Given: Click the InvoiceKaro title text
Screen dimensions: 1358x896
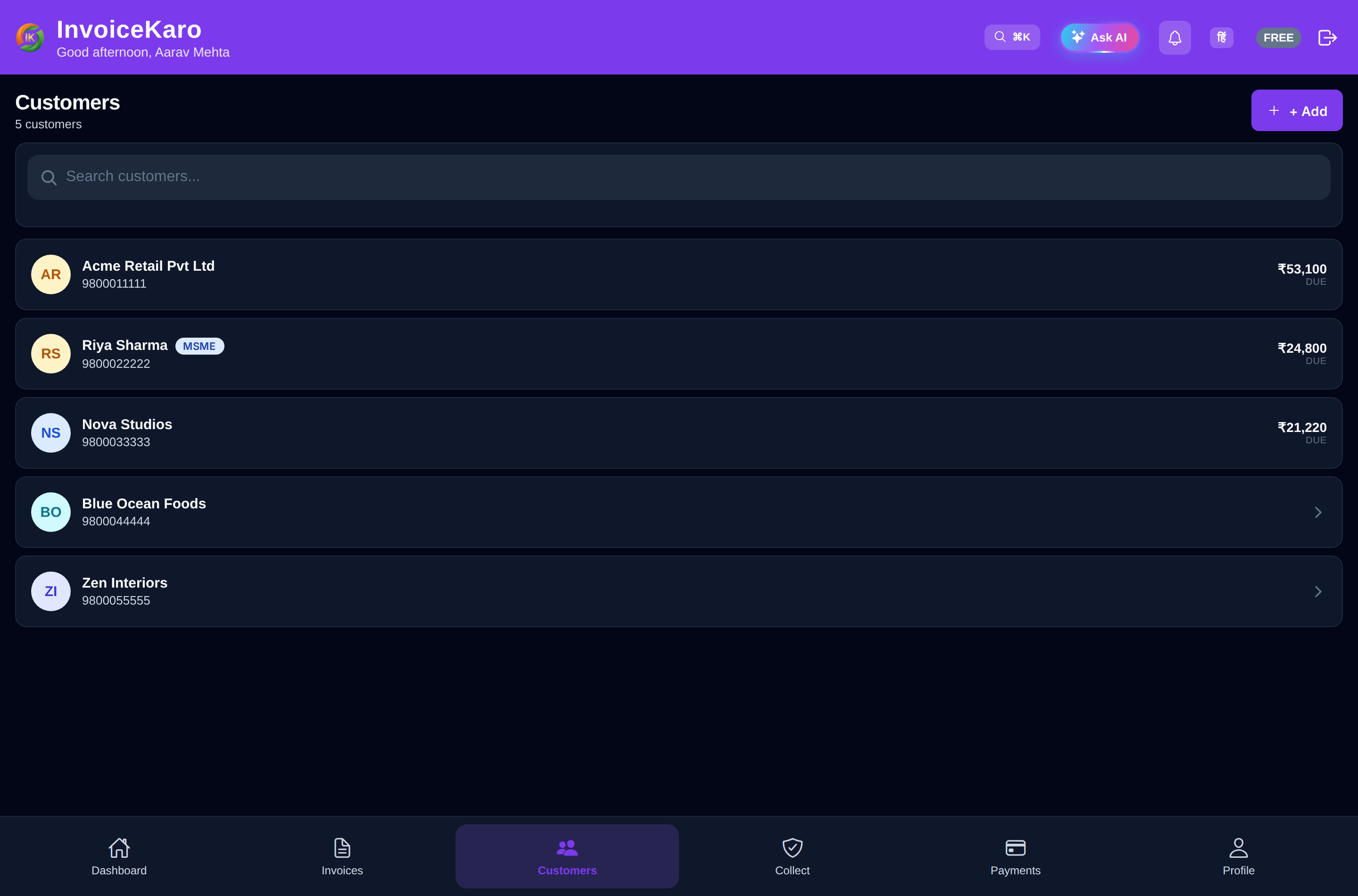Looking at the screenshot, I should pos(129,29).
